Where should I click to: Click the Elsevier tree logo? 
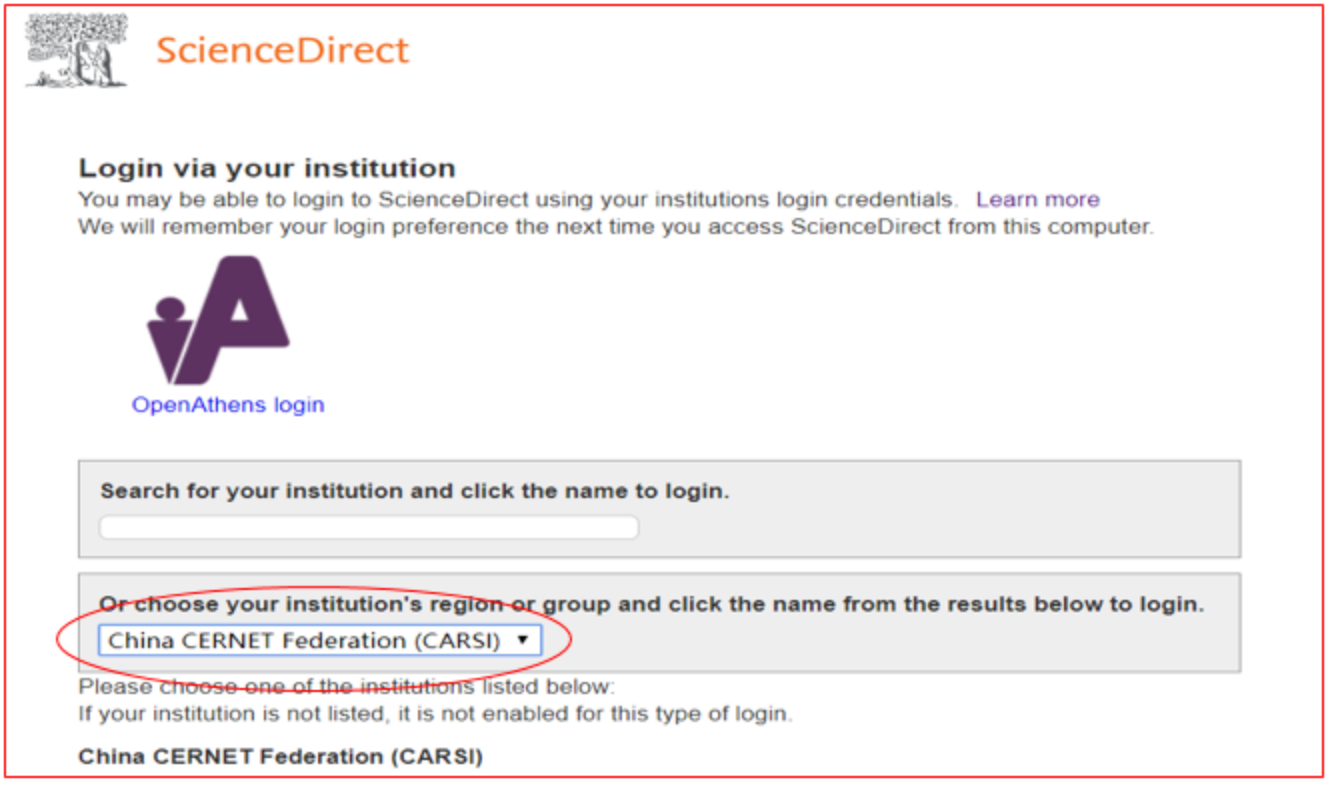[76, 50]
